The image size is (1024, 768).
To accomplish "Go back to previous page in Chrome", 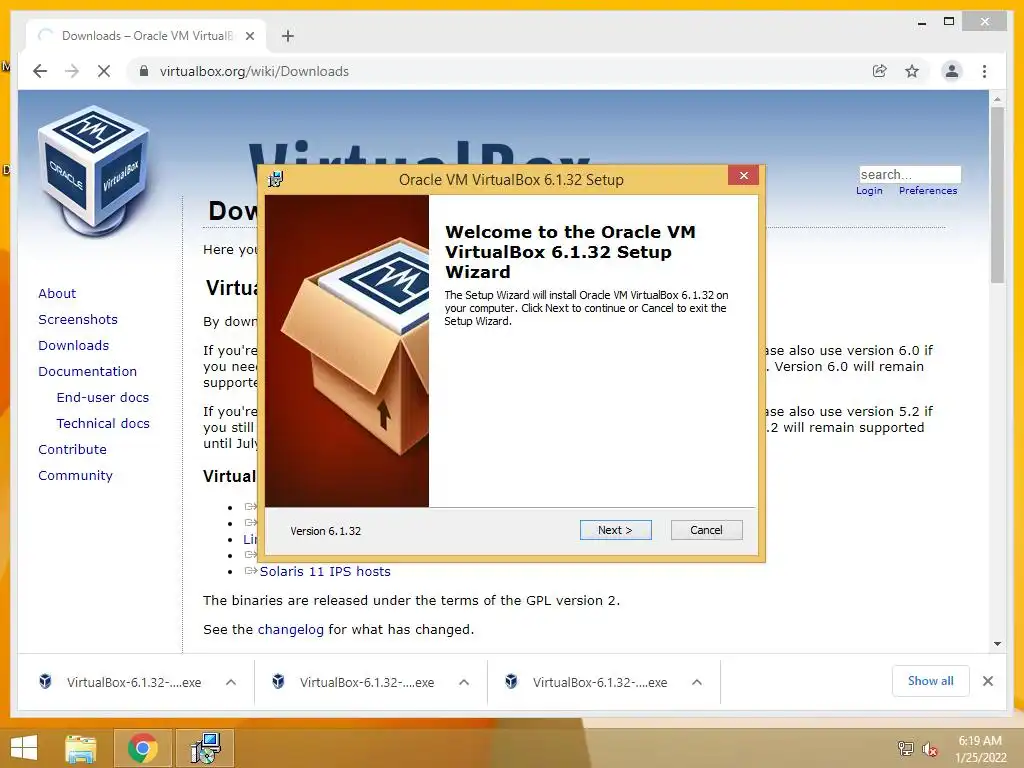I will 40,71.
